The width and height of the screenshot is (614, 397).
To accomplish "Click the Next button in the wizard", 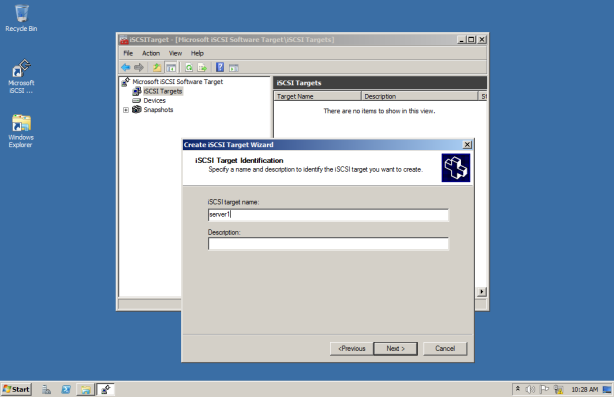I will 395,348.
